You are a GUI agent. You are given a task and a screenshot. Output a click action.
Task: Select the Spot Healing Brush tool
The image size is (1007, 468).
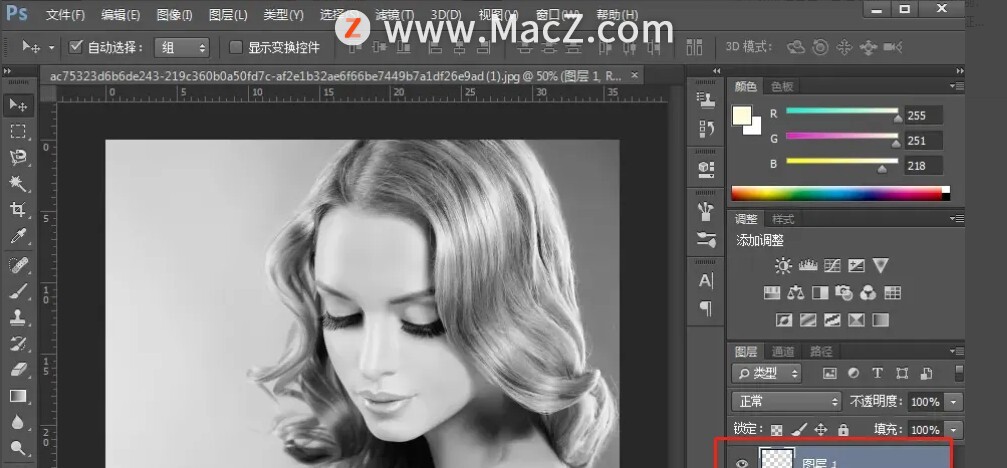(x=18, y=264)
